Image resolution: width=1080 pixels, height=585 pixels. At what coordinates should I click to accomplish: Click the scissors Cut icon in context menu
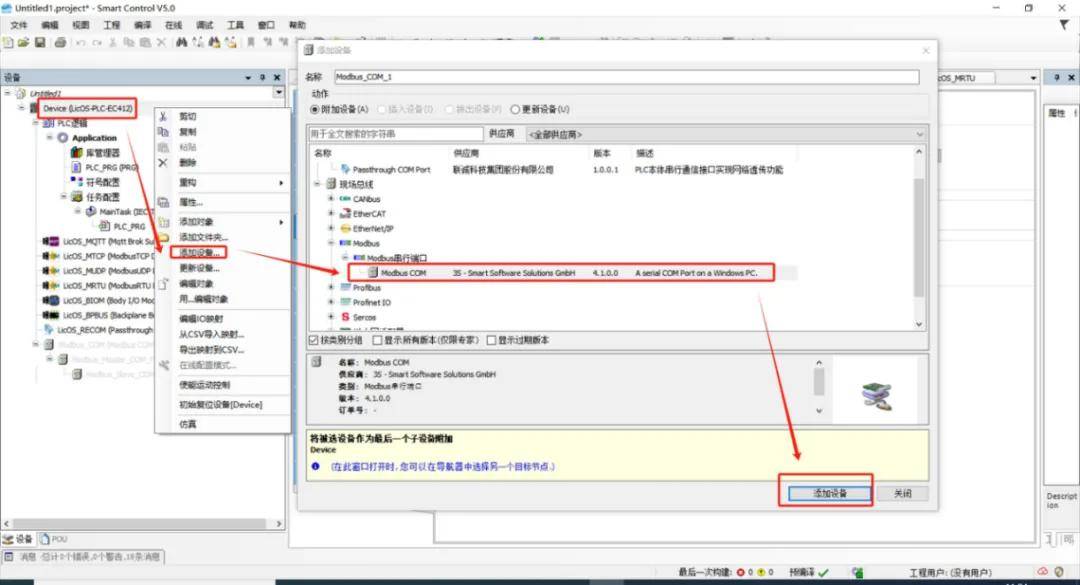tap(163, 116)
